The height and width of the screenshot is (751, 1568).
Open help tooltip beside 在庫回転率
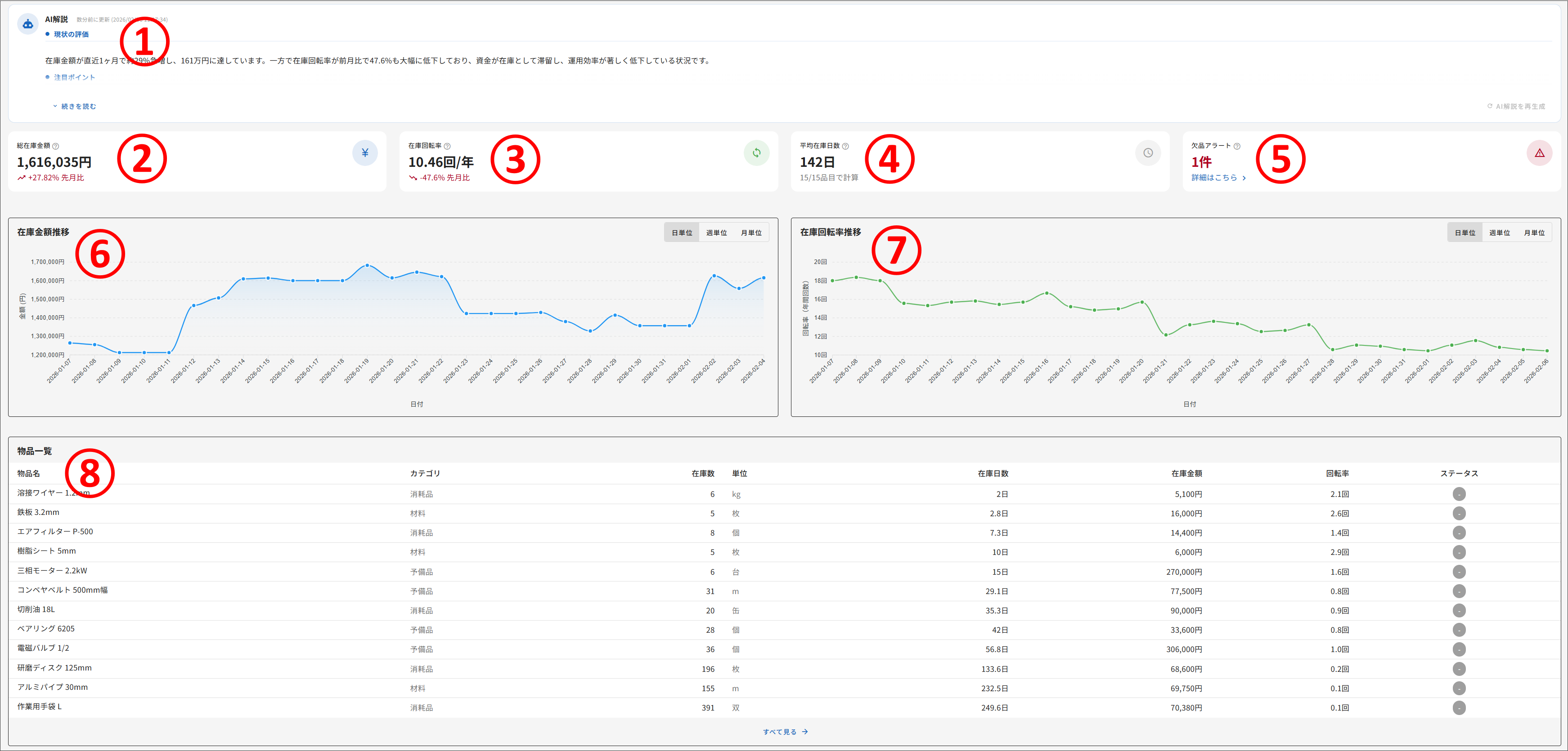tap(447, 146)
